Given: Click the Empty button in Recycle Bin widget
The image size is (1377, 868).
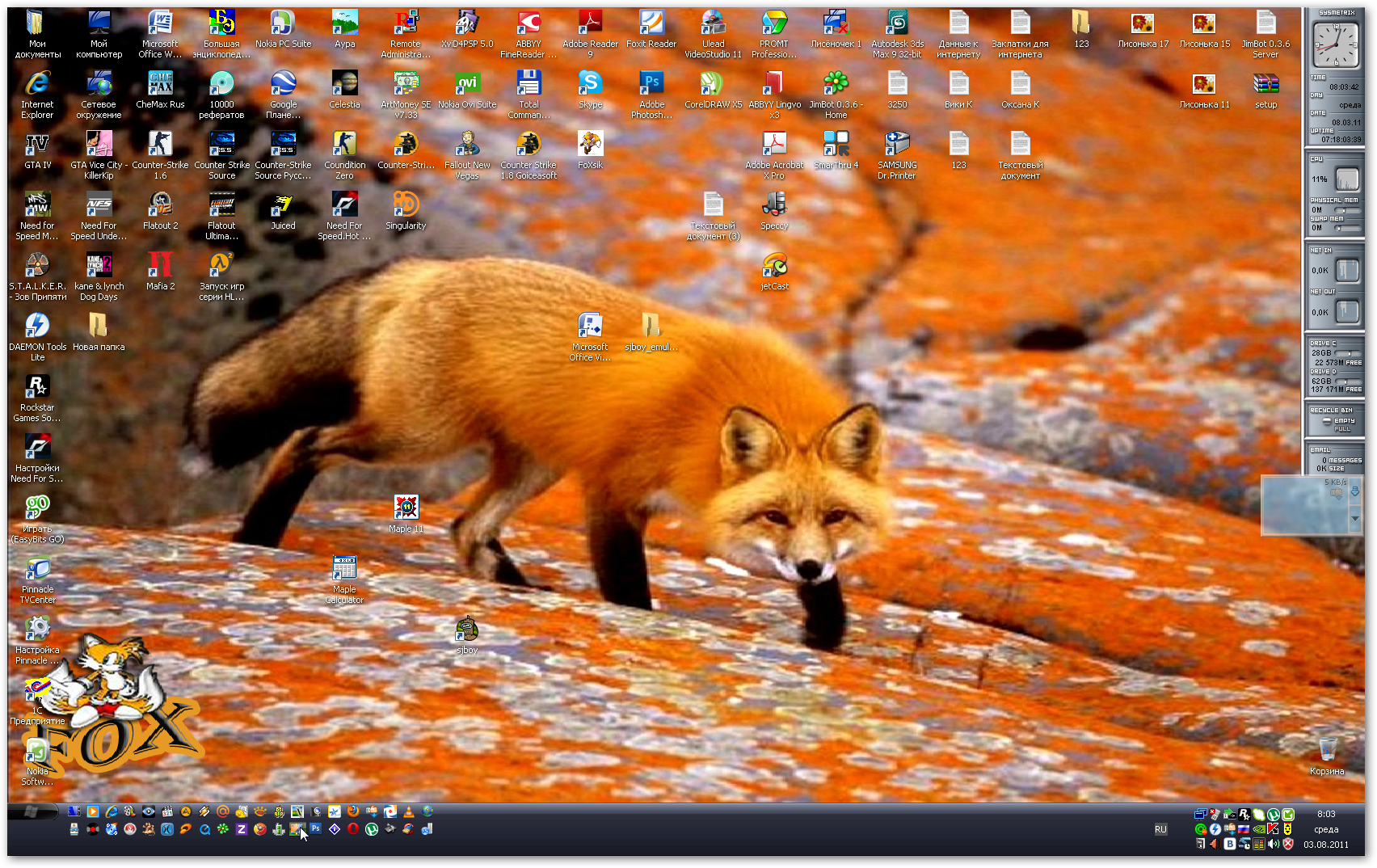Looking at the screenshot, I should point(1344,420).
